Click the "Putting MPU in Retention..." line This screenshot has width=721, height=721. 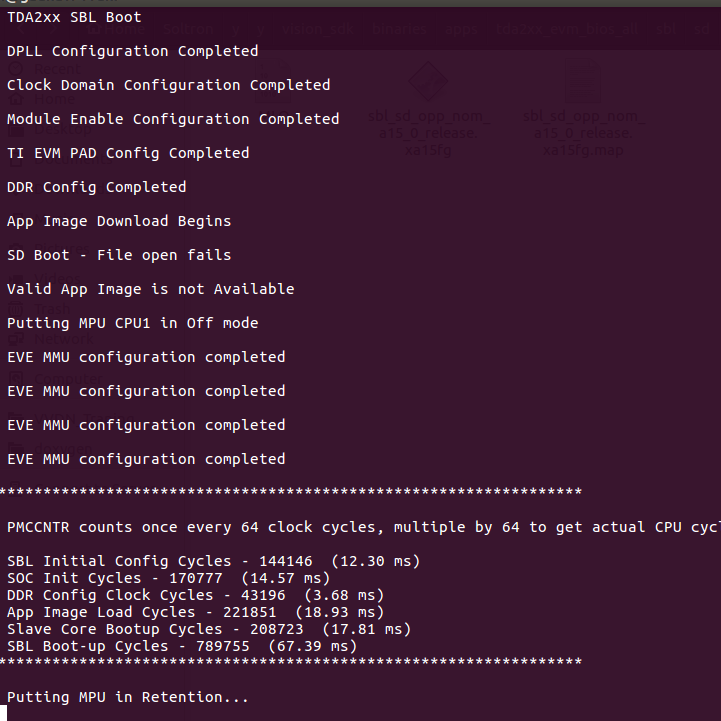pyautogui.click(x=127, y=697)
